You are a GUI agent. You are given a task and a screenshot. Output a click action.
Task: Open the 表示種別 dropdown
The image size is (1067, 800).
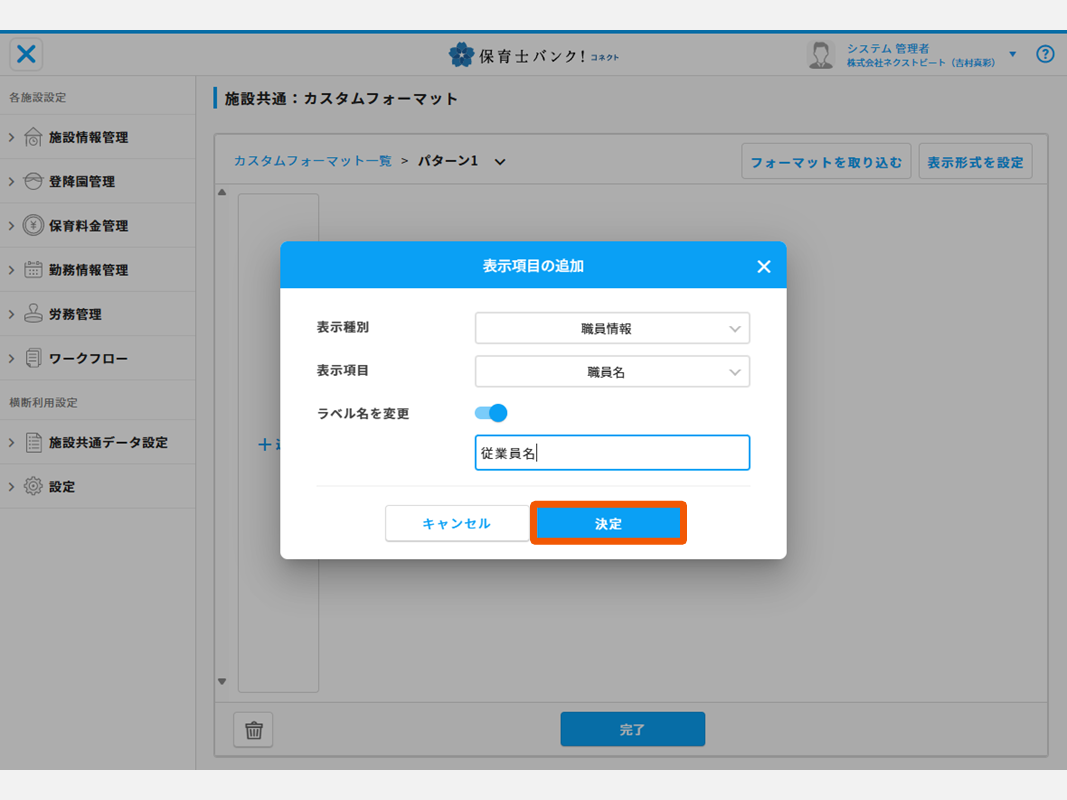612,328
